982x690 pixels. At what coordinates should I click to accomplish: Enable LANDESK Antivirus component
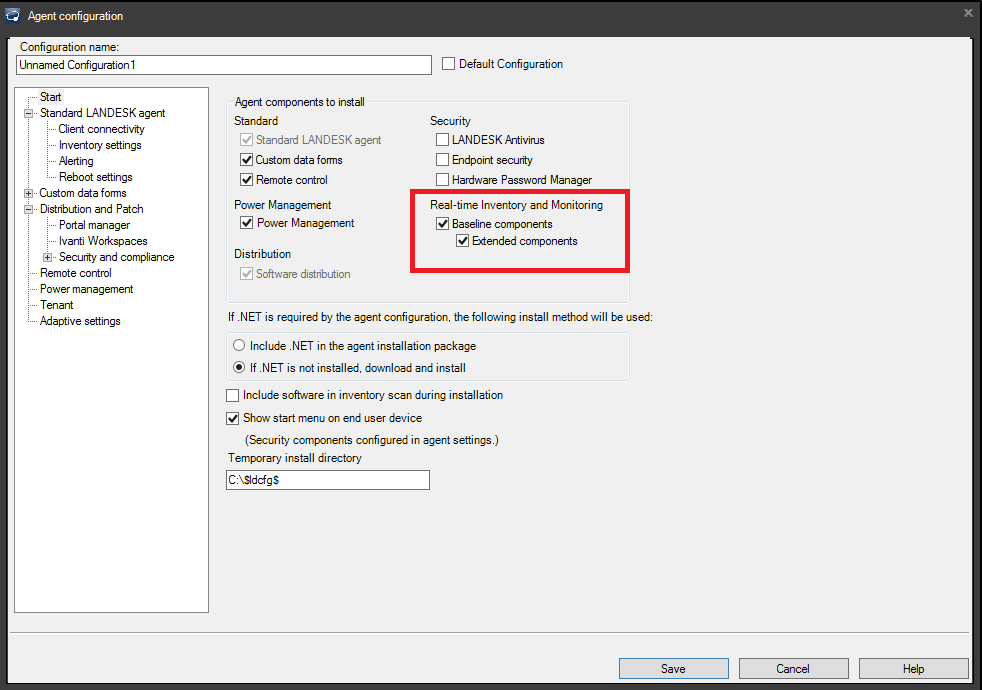[x=442, y=139]
